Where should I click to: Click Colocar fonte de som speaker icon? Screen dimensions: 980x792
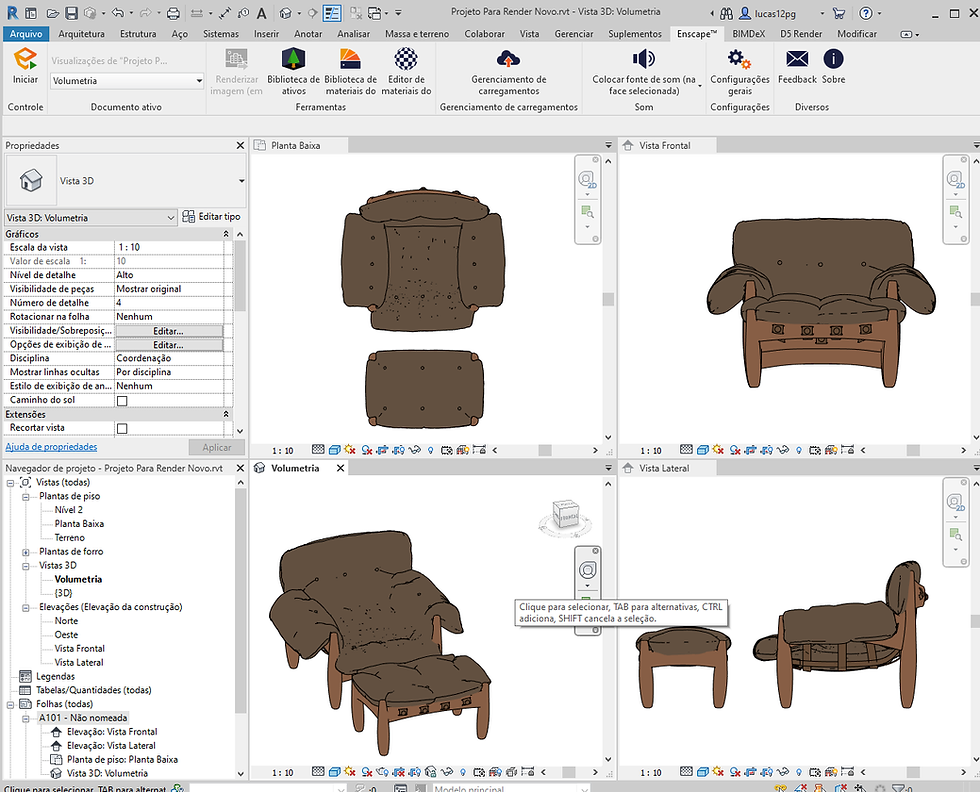(x=643, y=59)
